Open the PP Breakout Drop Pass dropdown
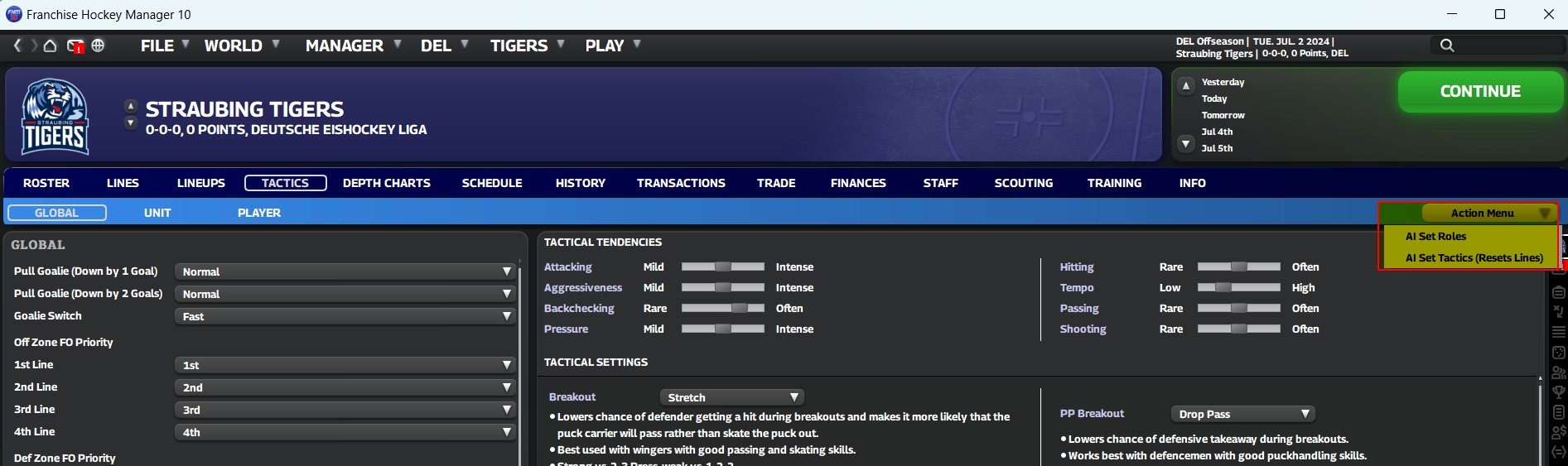Image resolution: width=1568 pixels, height=466 pixels. 1242,414
